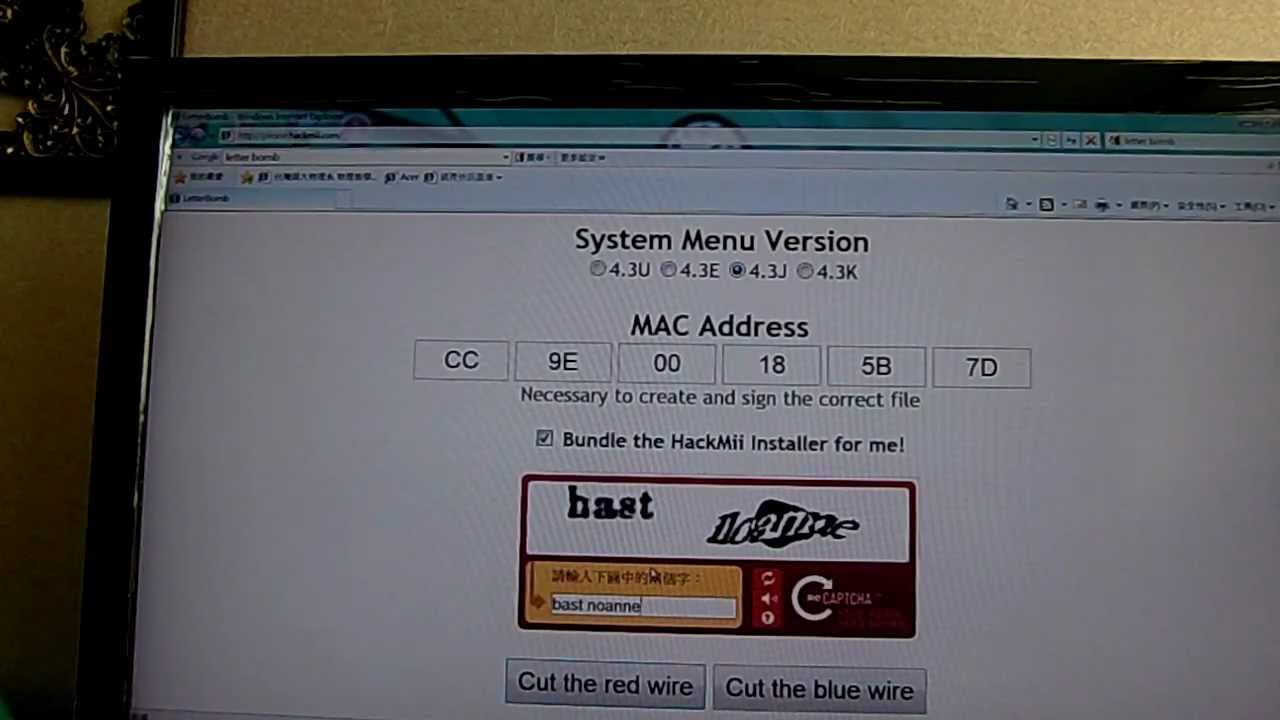The image size is (1280, 720).
Task: Click the browser address bar URL
Action: [290, 135]
